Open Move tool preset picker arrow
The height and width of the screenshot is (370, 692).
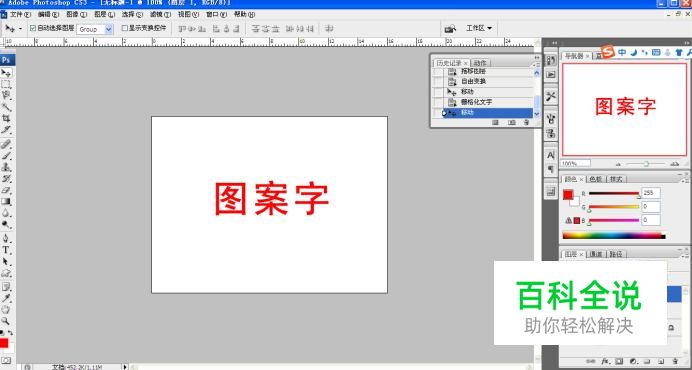20,29
